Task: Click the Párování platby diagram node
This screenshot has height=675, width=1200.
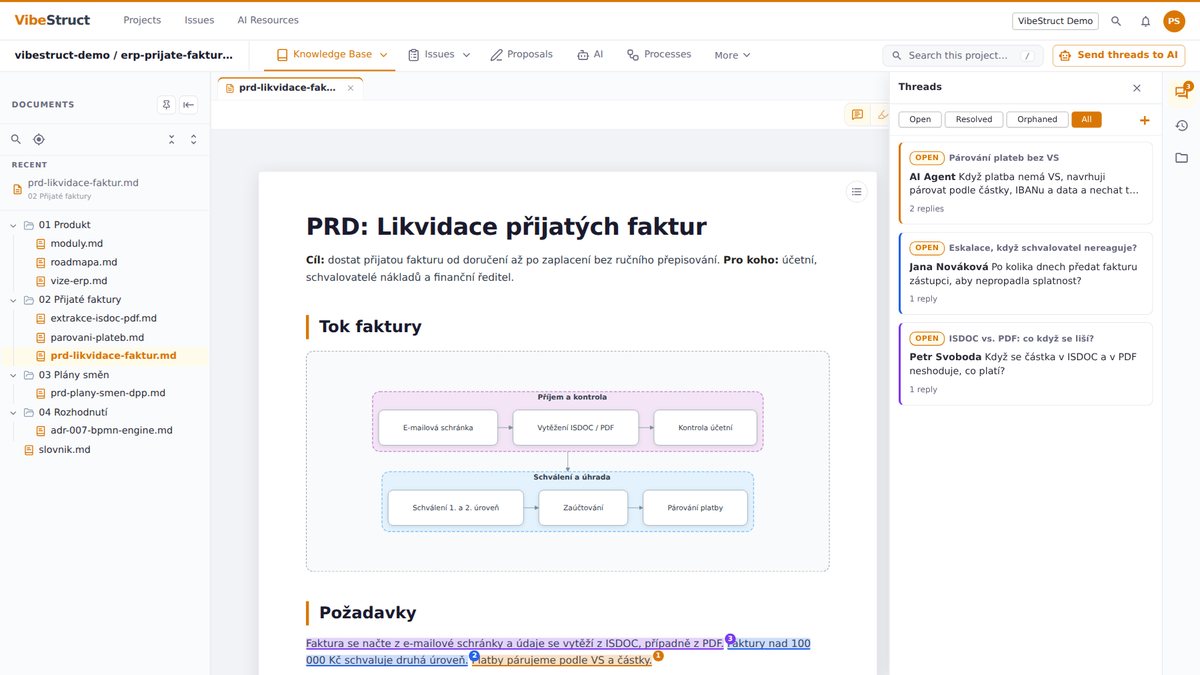Action: point(695,508)
